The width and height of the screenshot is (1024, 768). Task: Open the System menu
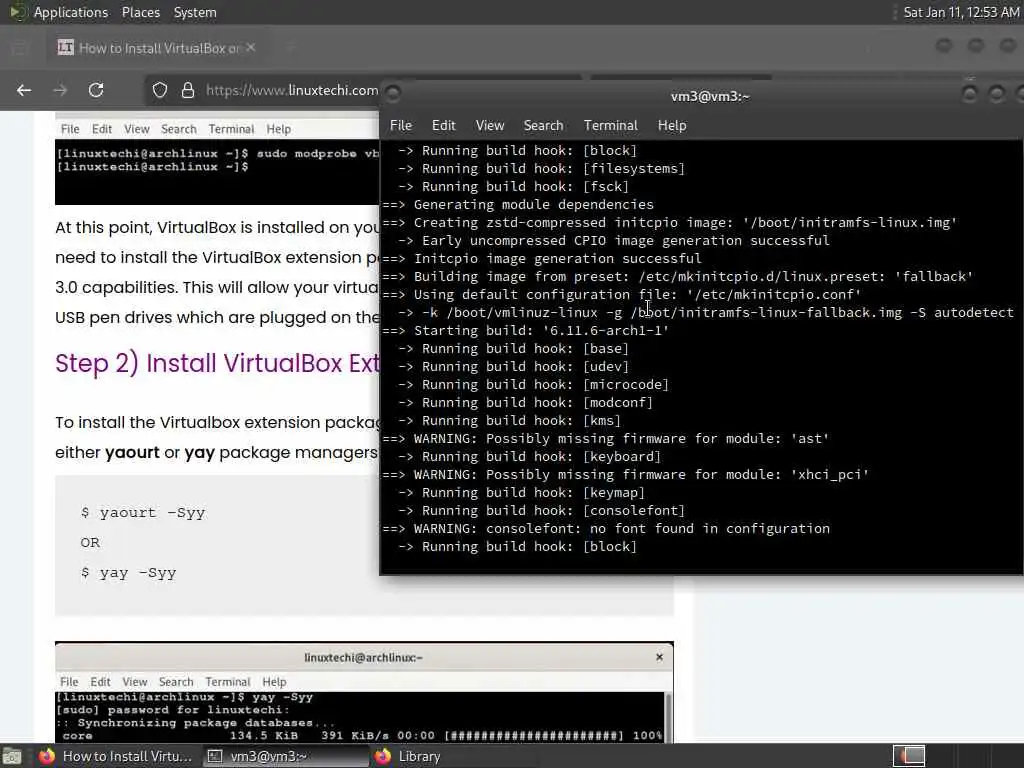tap(195, 12)
